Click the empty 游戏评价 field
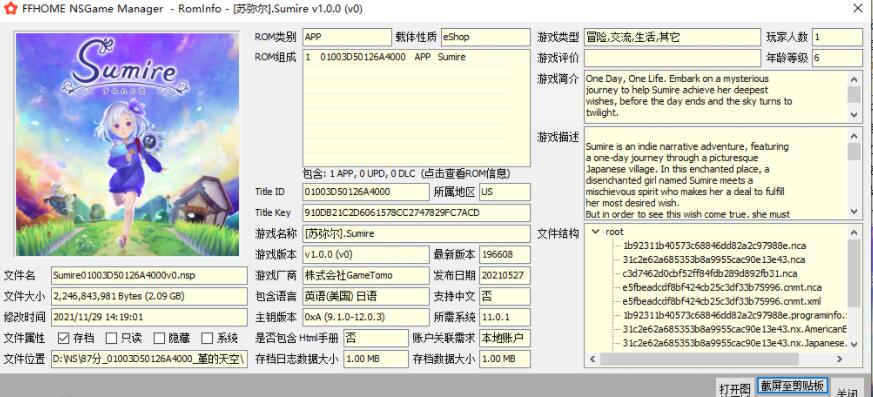 [672, 58]
